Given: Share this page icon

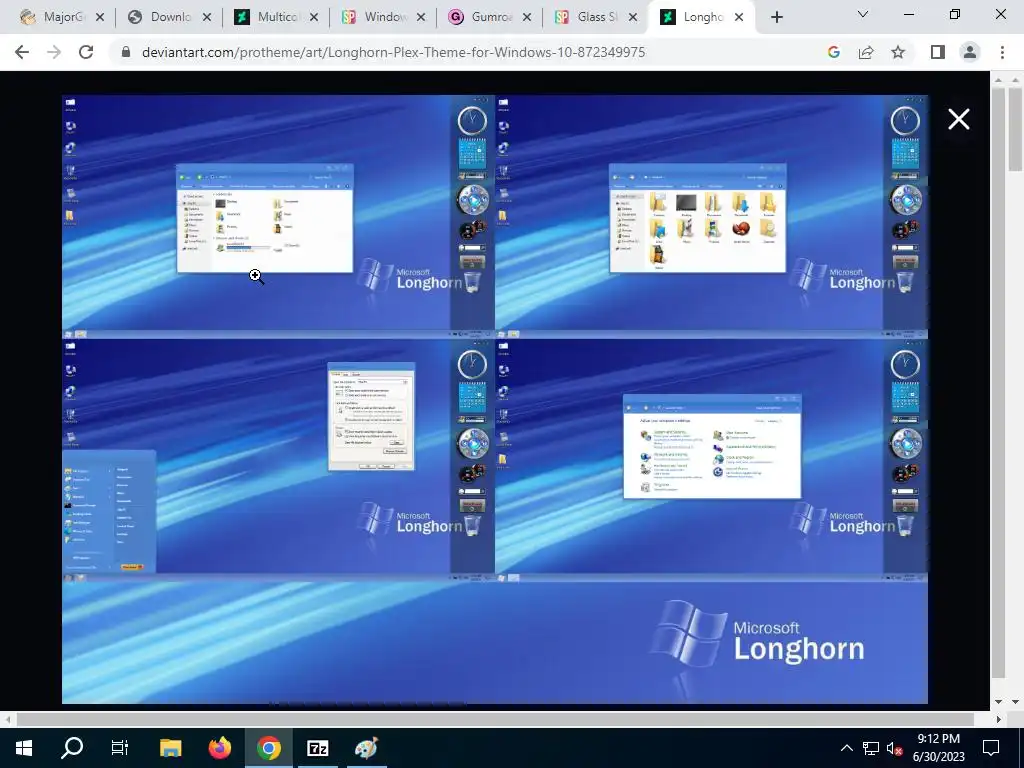Looking at the screenshot, I should (x=866, y=52).
